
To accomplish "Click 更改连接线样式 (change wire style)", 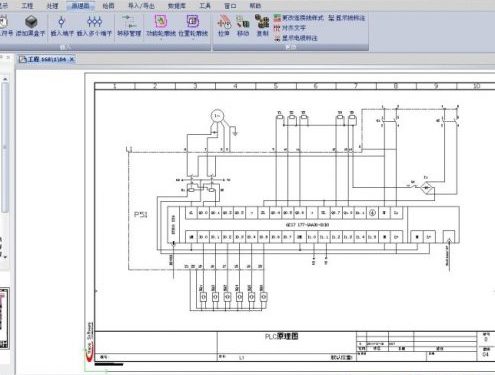I will [298, 18].
